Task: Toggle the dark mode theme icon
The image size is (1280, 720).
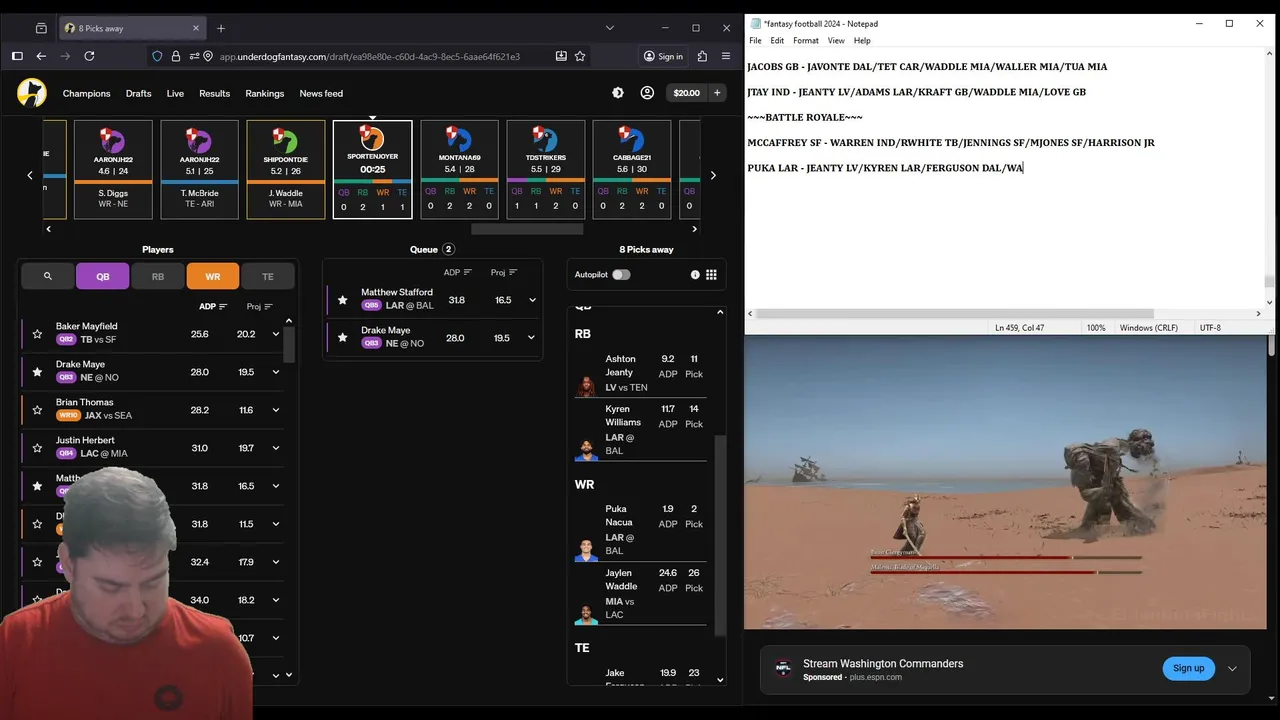Action: tap(618, 93)
